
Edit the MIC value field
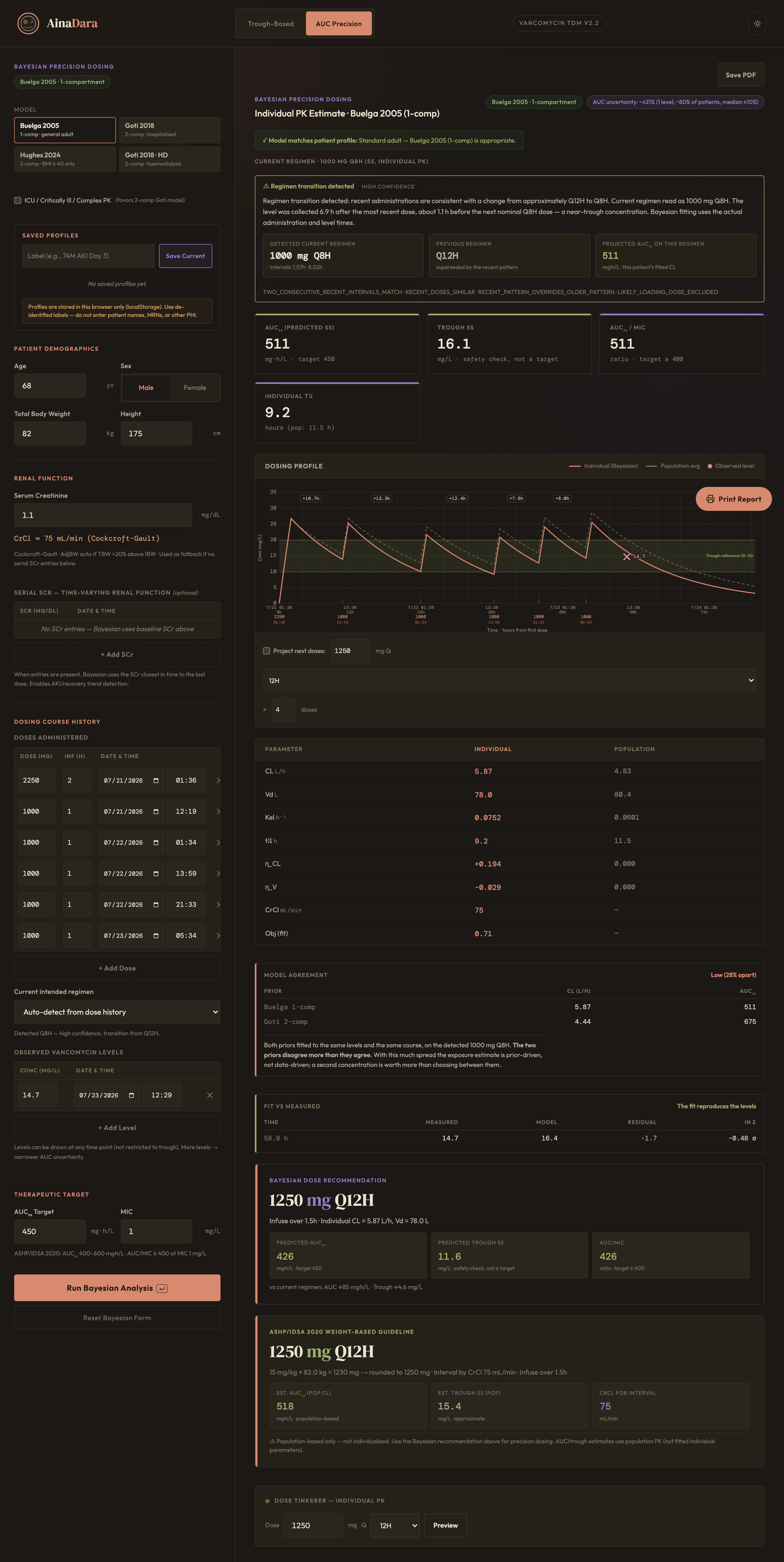tap(157, 1231)
